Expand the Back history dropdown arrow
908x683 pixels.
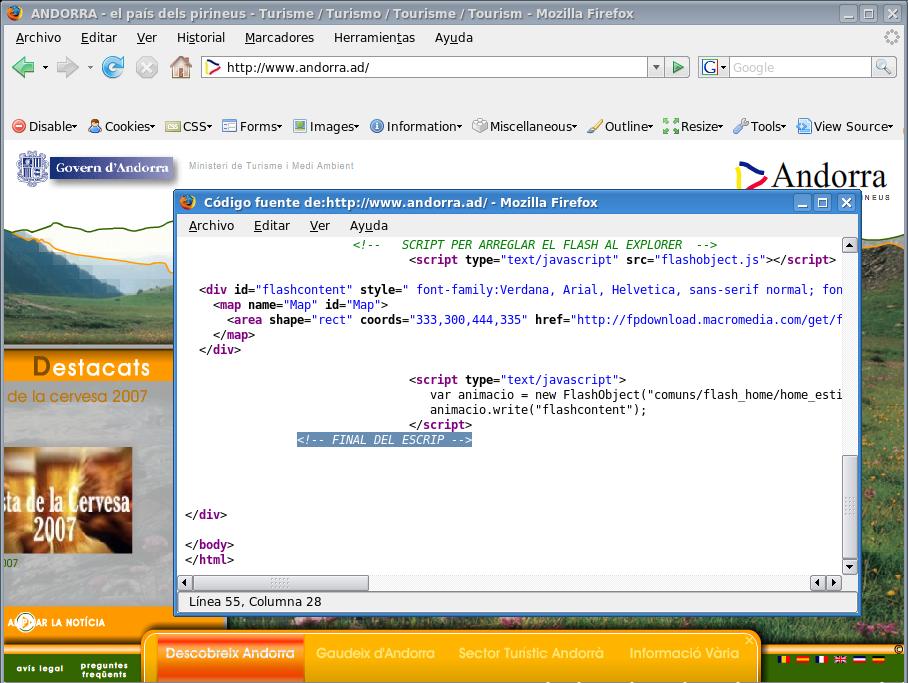pyautogui.click(x=45, y=68)
